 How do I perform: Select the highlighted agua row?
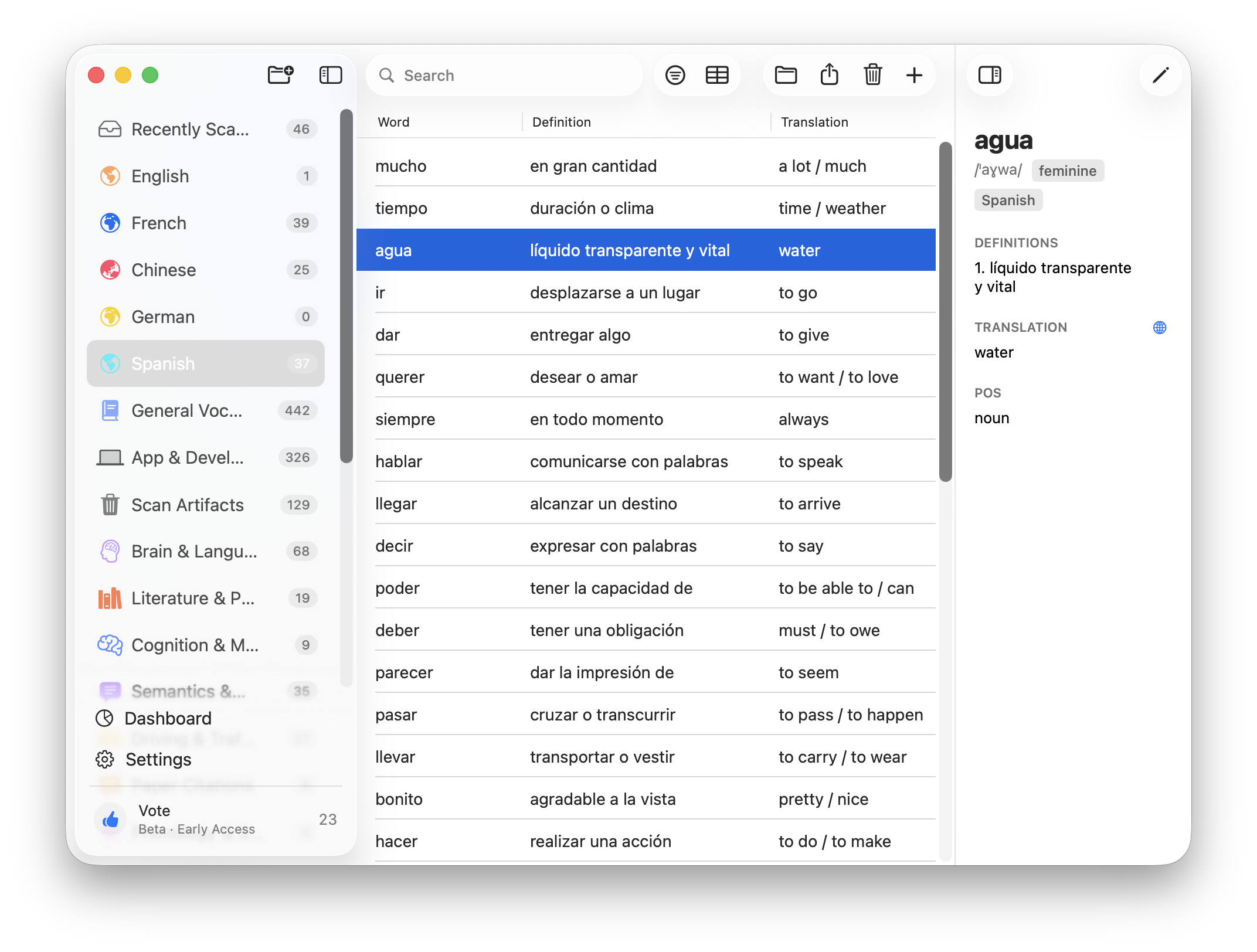pos(646,250)
